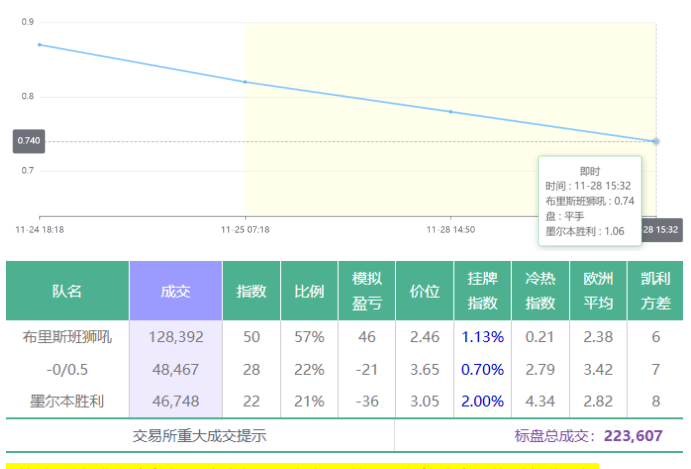Click the 0.740 y-axis value marker
The height and width of the screenshot is (469, 691).
[28, 141]
